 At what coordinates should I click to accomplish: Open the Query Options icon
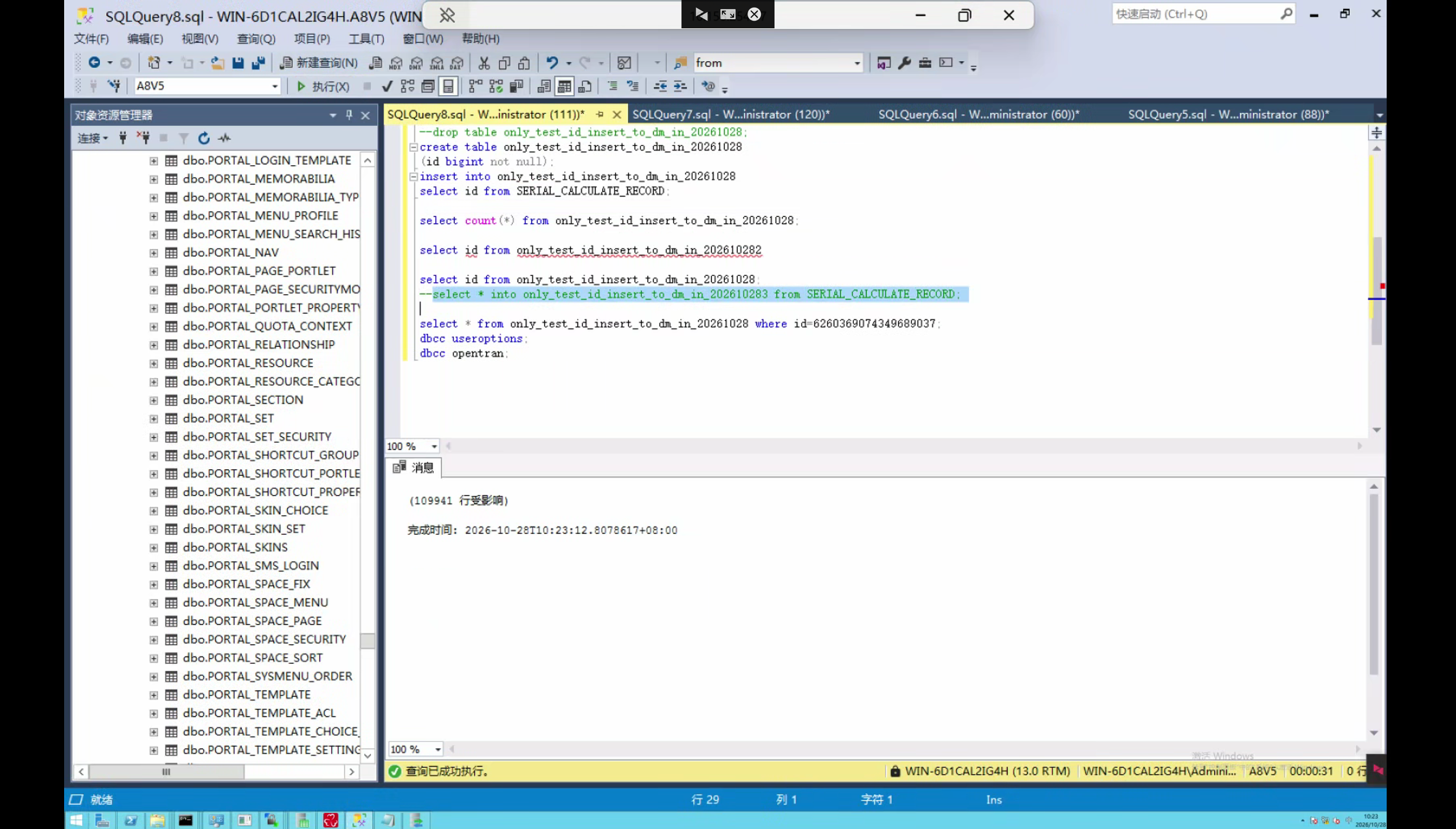point(428,86)
